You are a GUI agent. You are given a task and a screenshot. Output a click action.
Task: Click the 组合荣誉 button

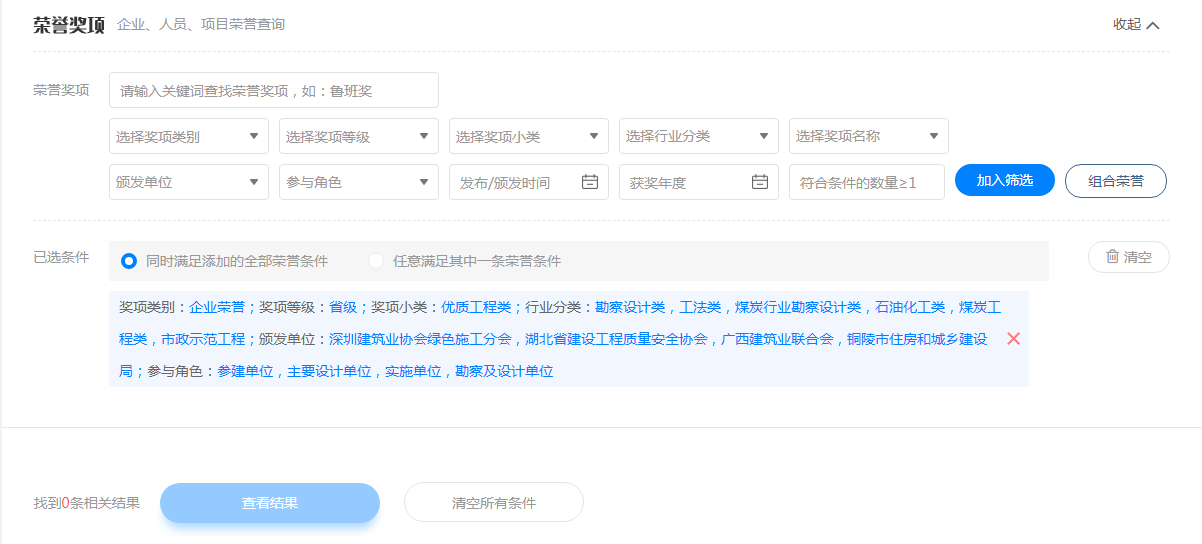click(x=1116, y=181)
